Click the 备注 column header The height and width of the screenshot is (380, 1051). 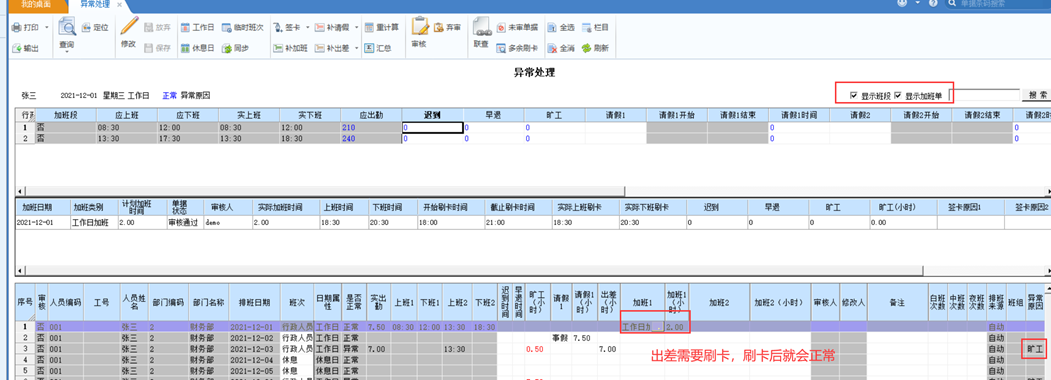pyautogui.click(x=898, y=302)
